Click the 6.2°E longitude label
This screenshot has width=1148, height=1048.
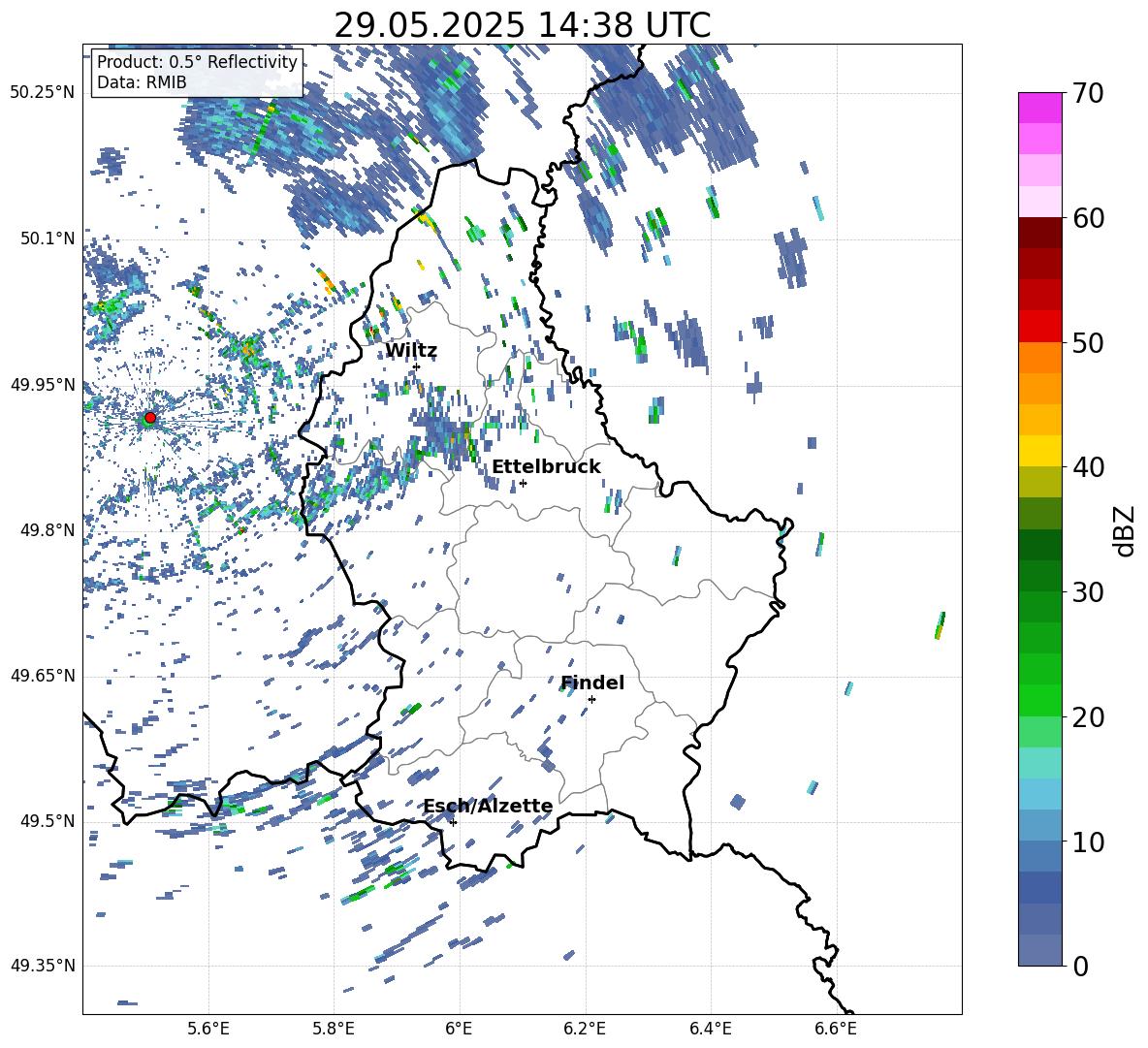point(585,1029)
